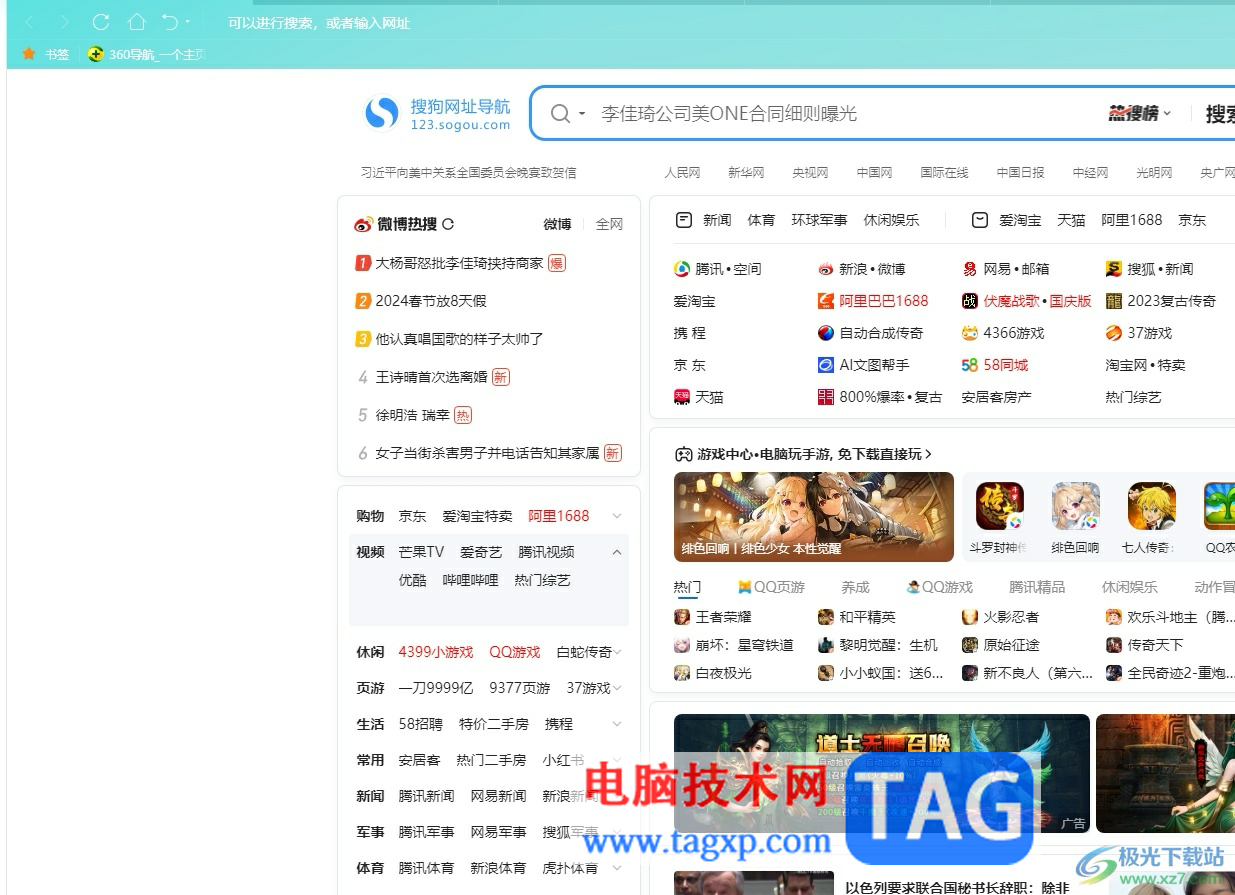Open the bookmarks star icon

click(29, 54)
